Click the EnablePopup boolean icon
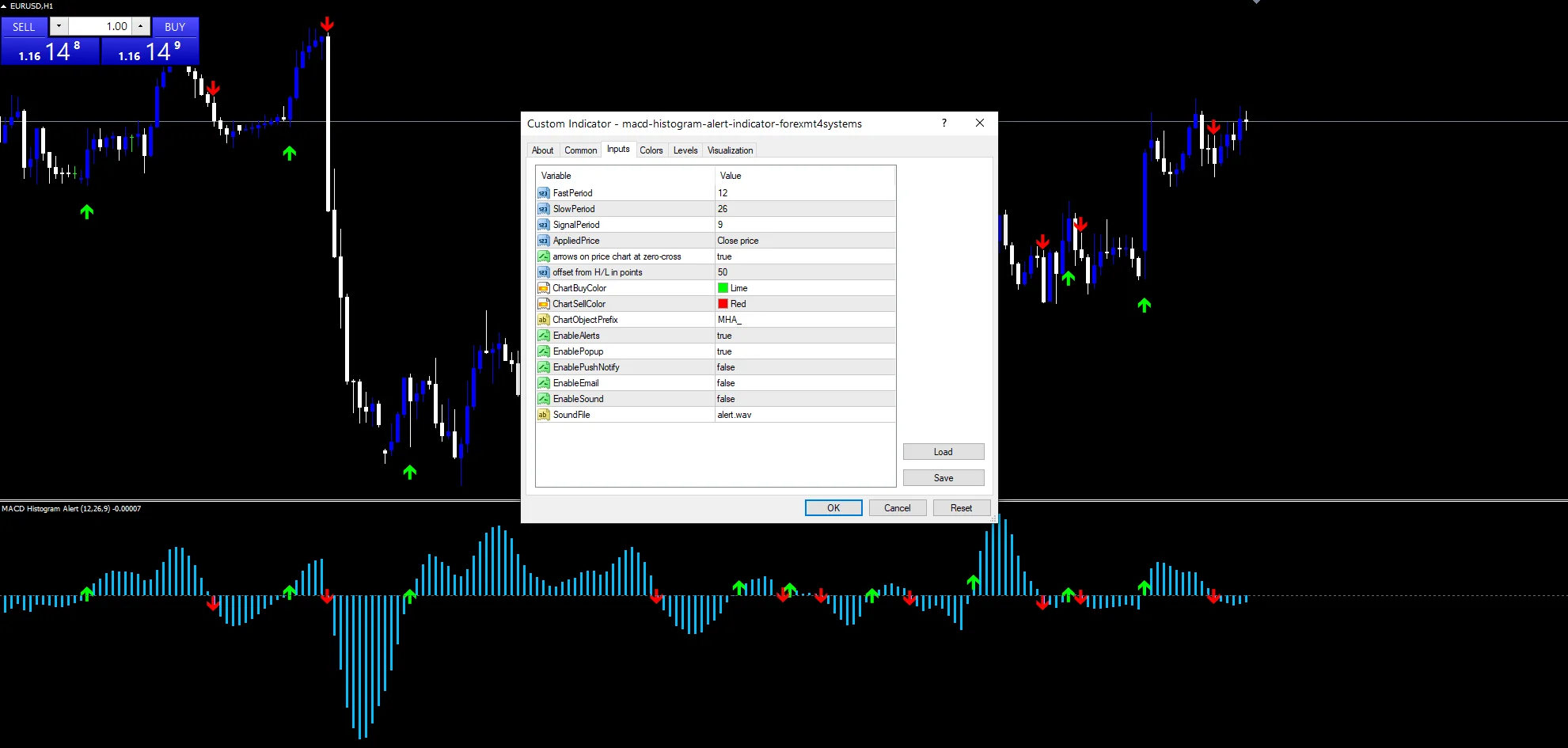This screenshot has height=748, width=1568. point(543,351)
